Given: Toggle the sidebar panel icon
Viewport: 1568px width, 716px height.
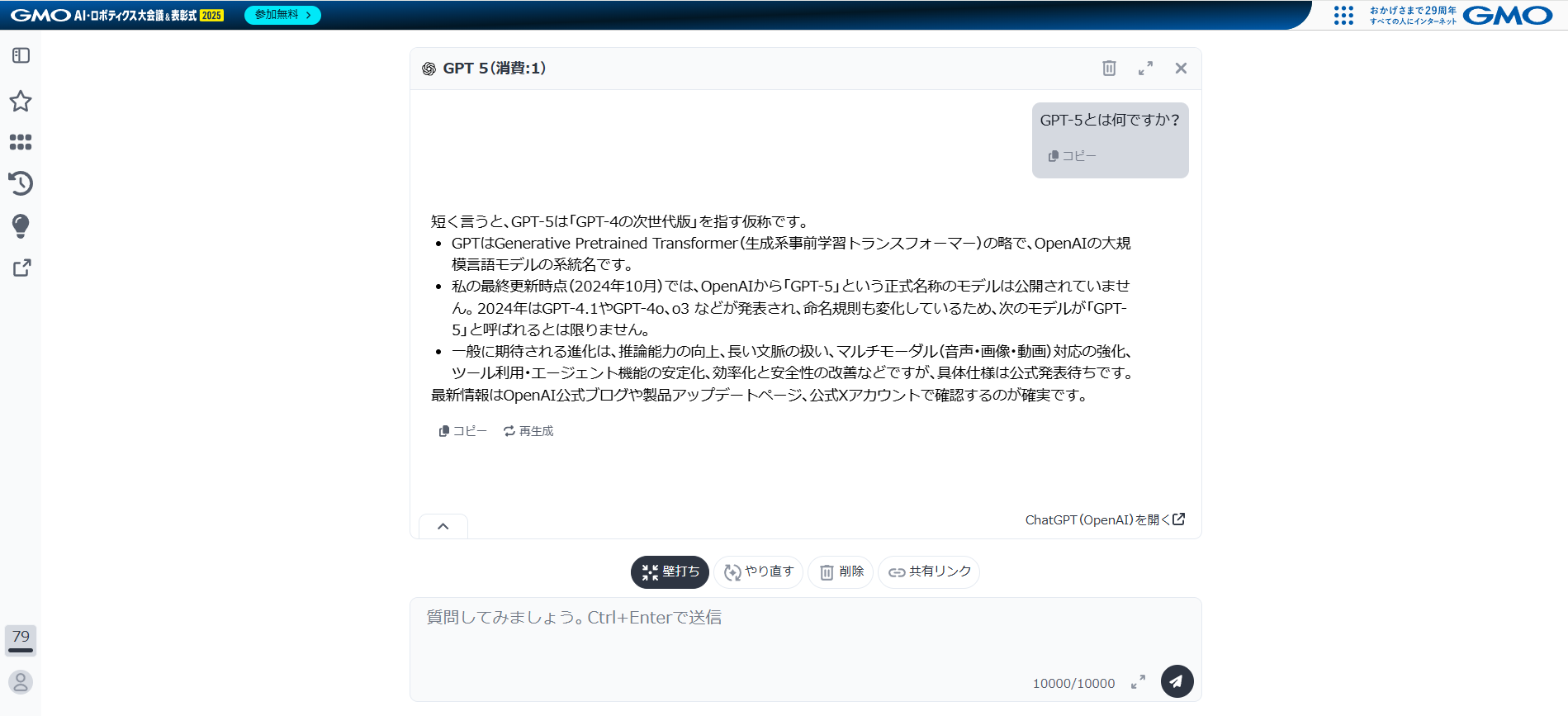Looking at the screenshot, I should (x=21, y=55).
